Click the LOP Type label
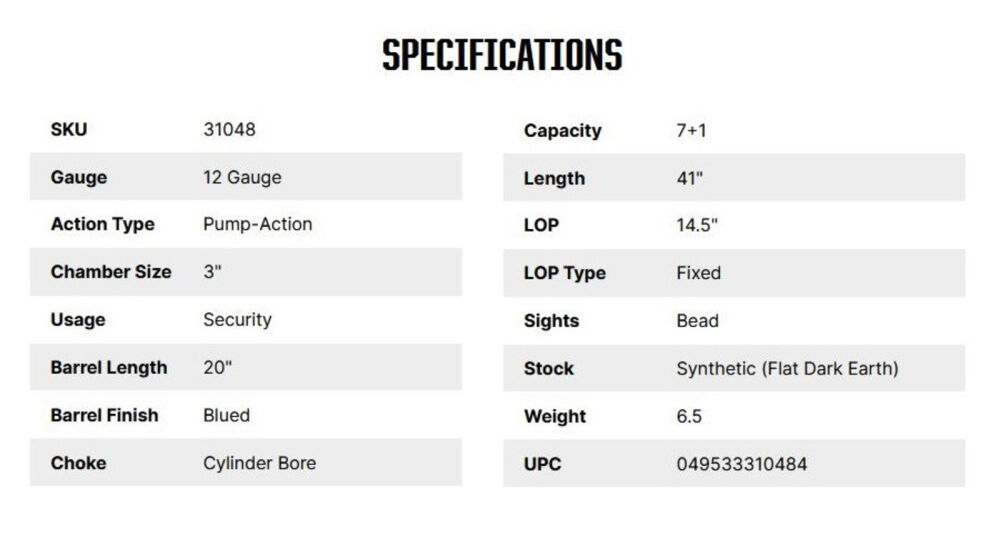The height and width of the screenshot is (556, 1000). pos(564,273)
